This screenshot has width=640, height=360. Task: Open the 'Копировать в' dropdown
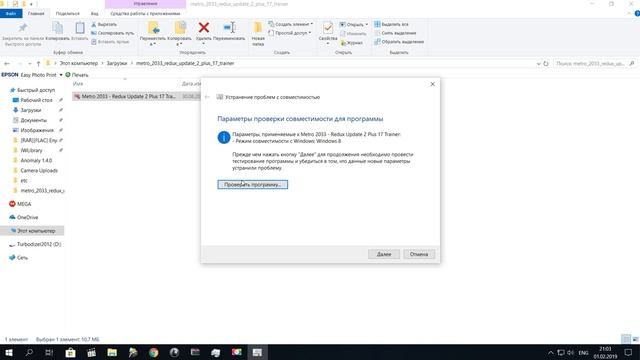(x=180, y=44)
